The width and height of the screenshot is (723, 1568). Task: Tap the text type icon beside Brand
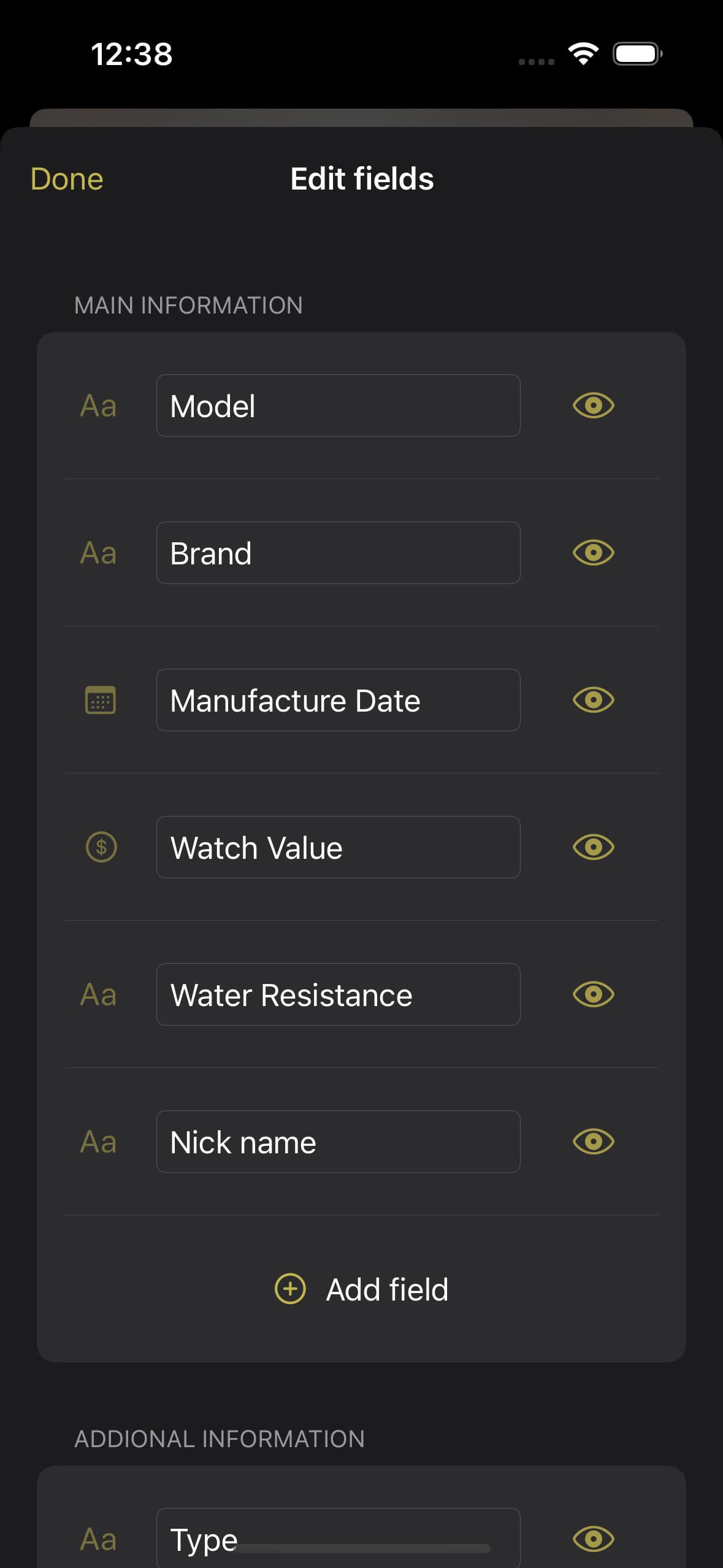98,553
